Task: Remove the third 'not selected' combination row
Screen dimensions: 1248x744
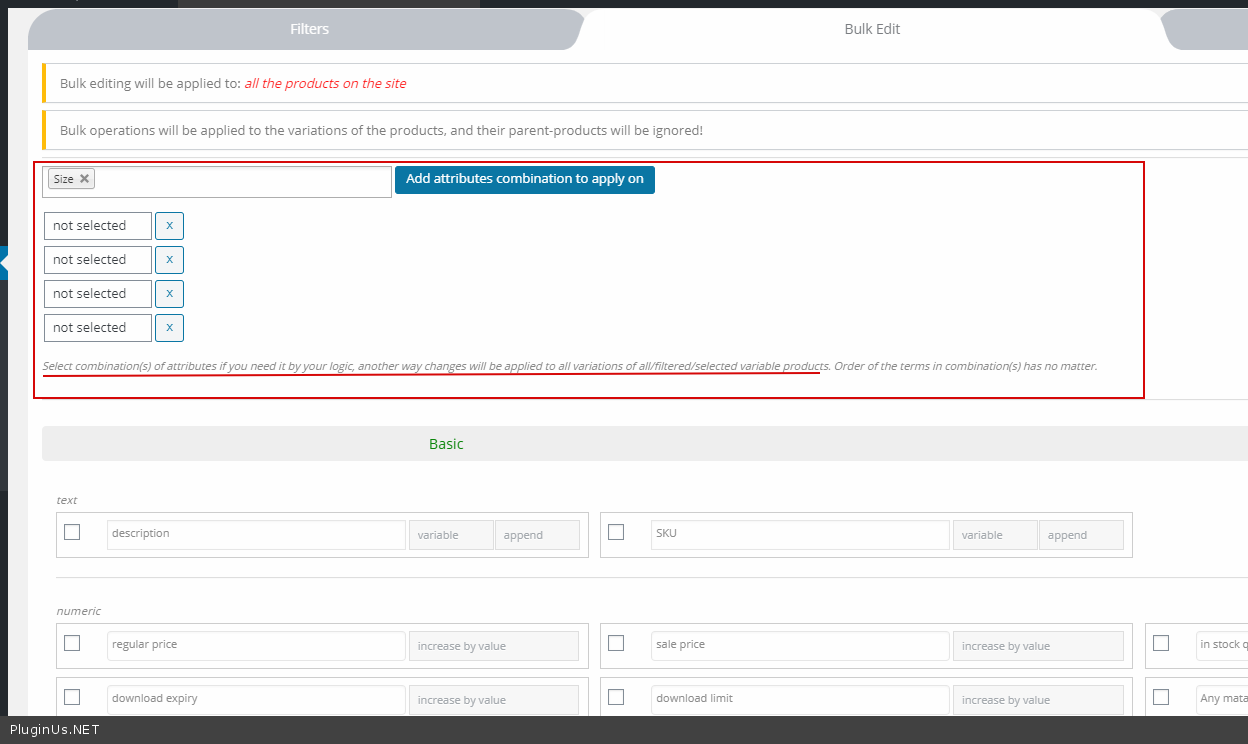Action: pyautogui.click(x=169, y=294)
